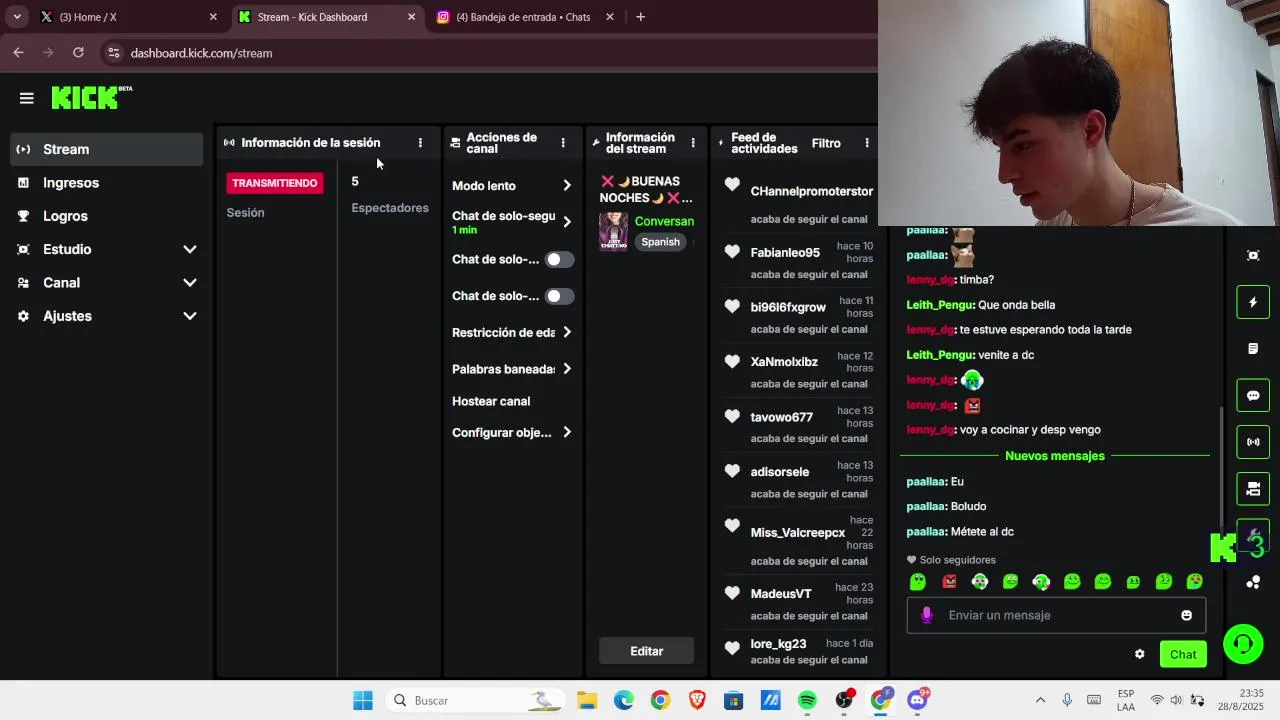Click into Enviar un mensaje field
The width and height of the screenshot is (1280, 720).
[x=1056, y=615]
